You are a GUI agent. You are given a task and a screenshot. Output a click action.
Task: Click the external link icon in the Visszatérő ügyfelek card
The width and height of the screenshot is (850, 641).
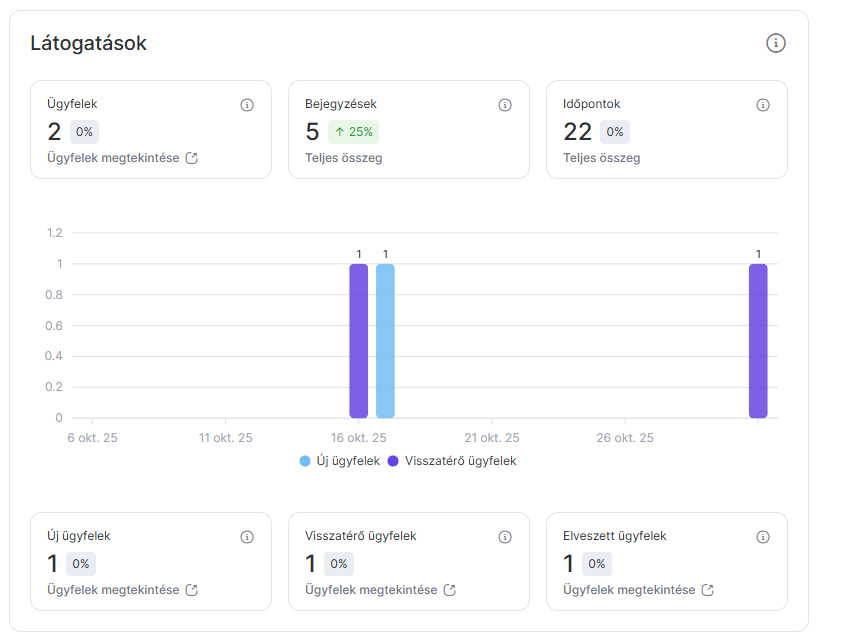pyautogui.click(x=450, y=590)
